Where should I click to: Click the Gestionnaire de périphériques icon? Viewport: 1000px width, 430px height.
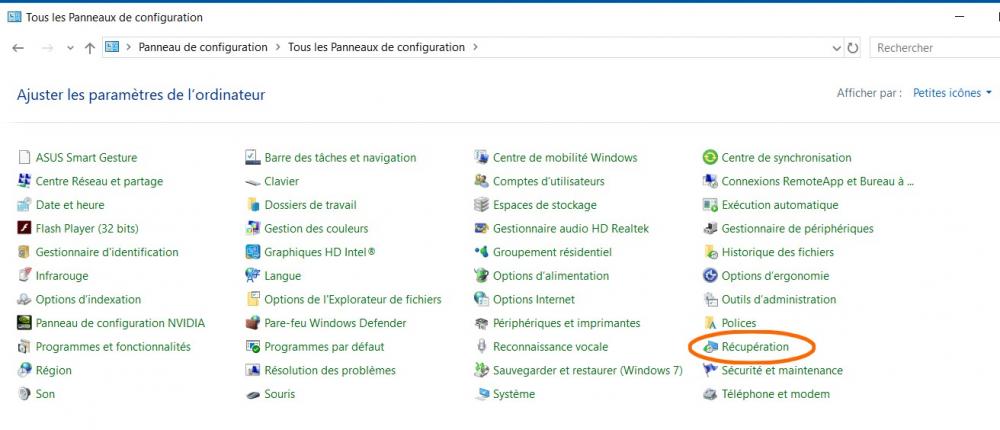coord(710,228)
